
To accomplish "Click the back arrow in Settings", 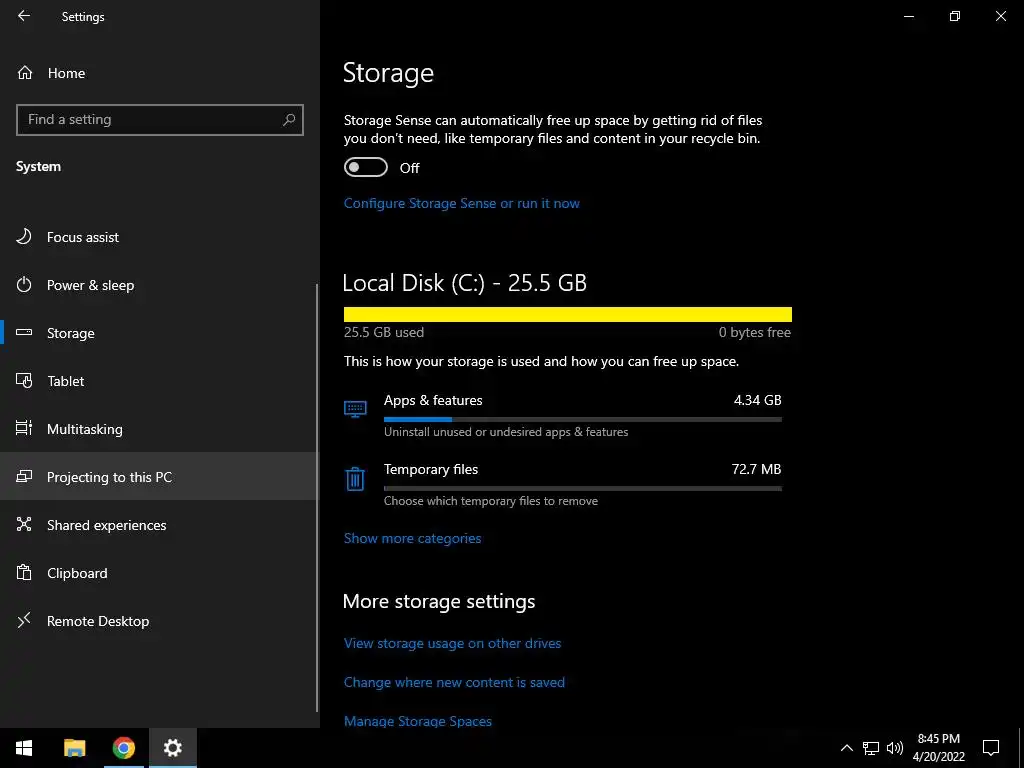I will tap(24, 16).
